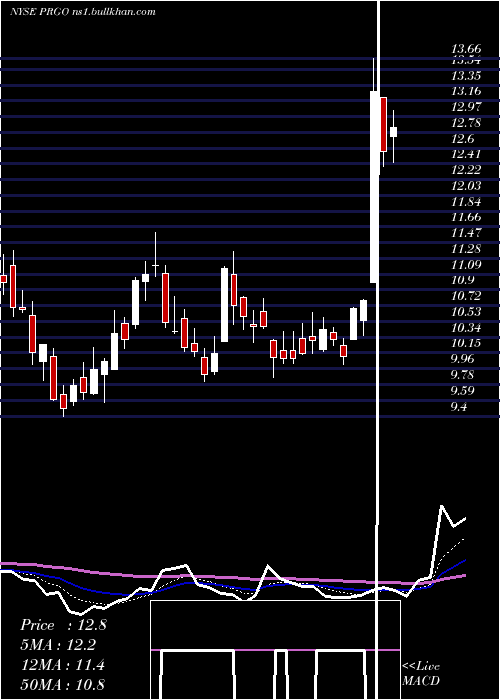This screenshot has height=700, width=500.
Task: Click the 10.9 price axis label
Action: pyautogui.click(x=462, y=280)
